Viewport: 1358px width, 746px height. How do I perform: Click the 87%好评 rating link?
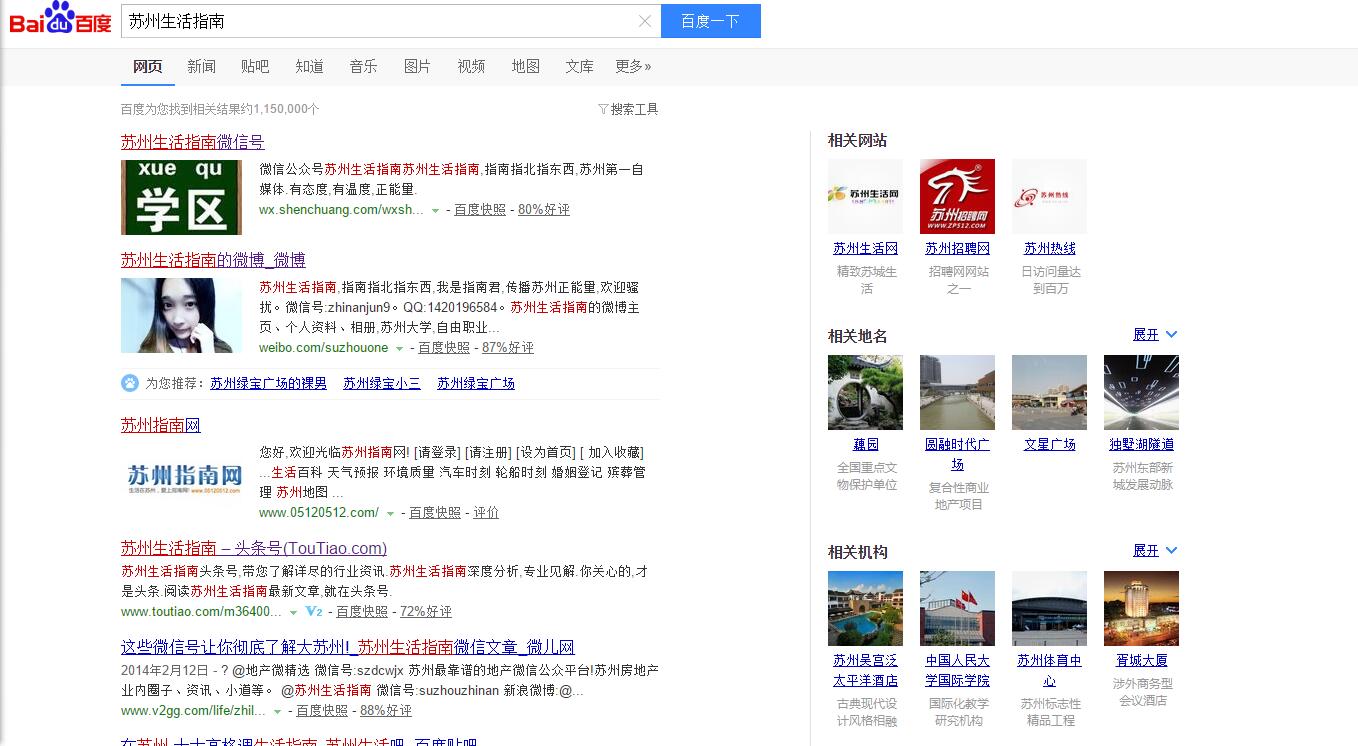pos(508,348)
